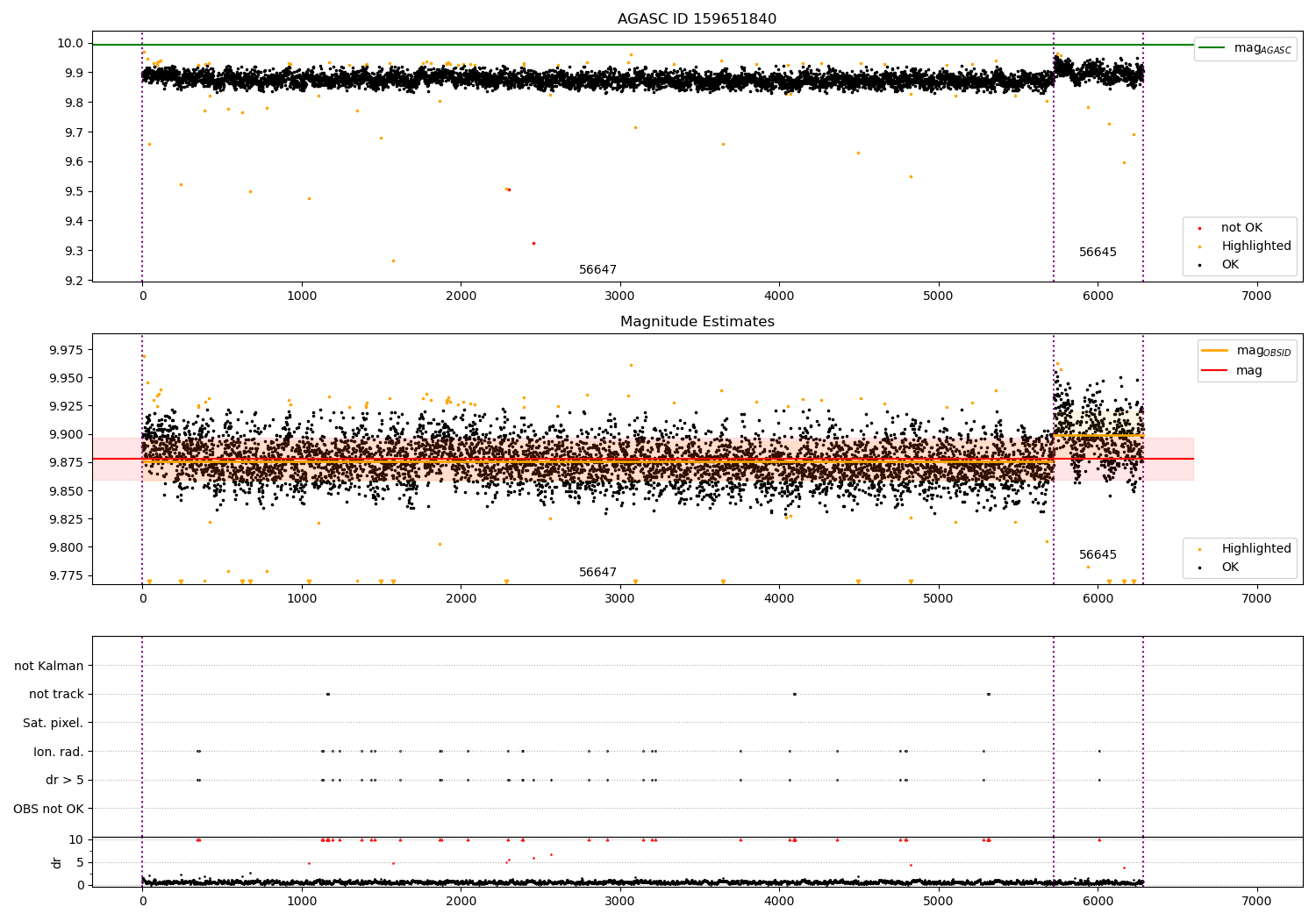Select the "not OK" legend entry
1316x921 pixels.
click(1241, 228)
